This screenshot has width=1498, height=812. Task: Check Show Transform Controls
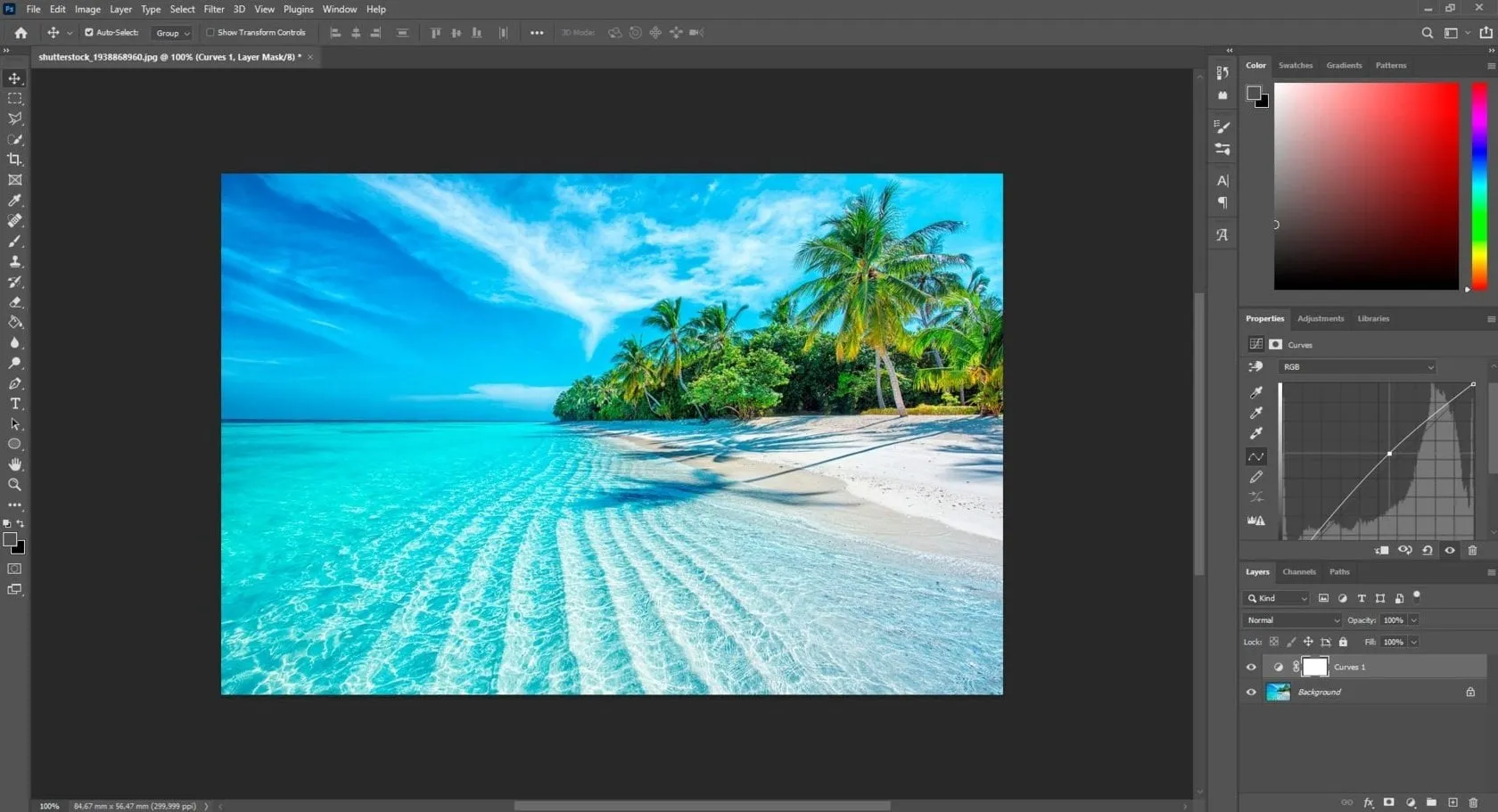coord(210,33)
